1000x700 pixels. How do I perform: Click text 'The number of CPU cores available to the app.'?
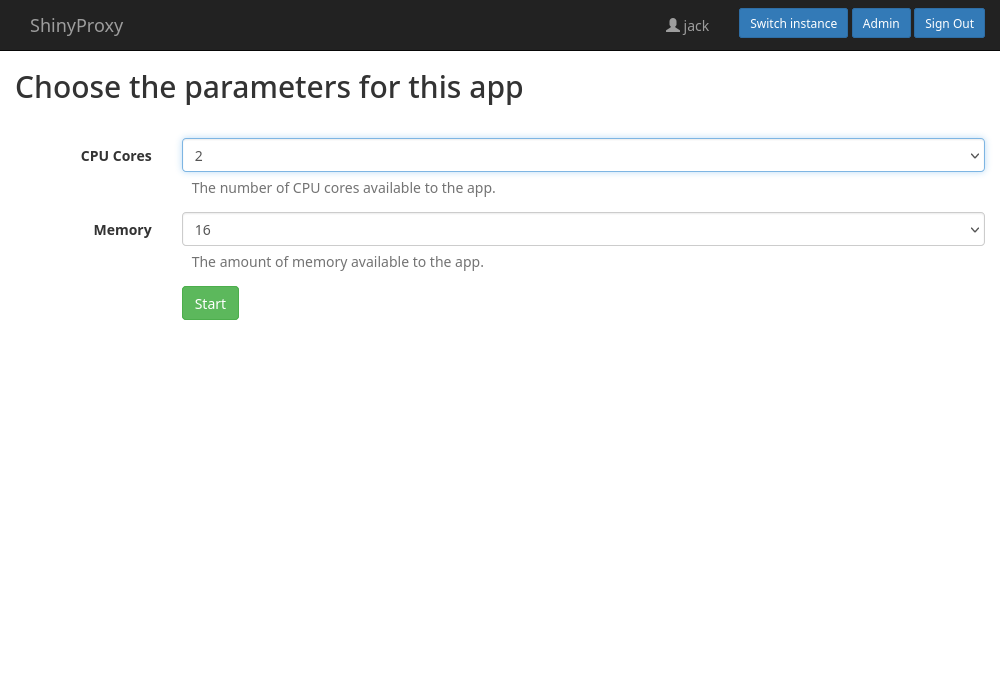(x=344, y=188)
